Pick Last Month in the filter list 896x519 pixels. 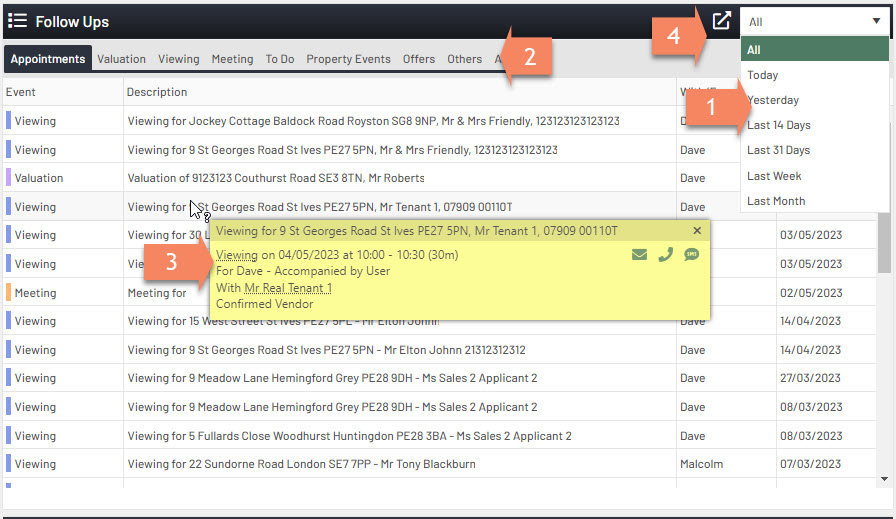(776, 201)
